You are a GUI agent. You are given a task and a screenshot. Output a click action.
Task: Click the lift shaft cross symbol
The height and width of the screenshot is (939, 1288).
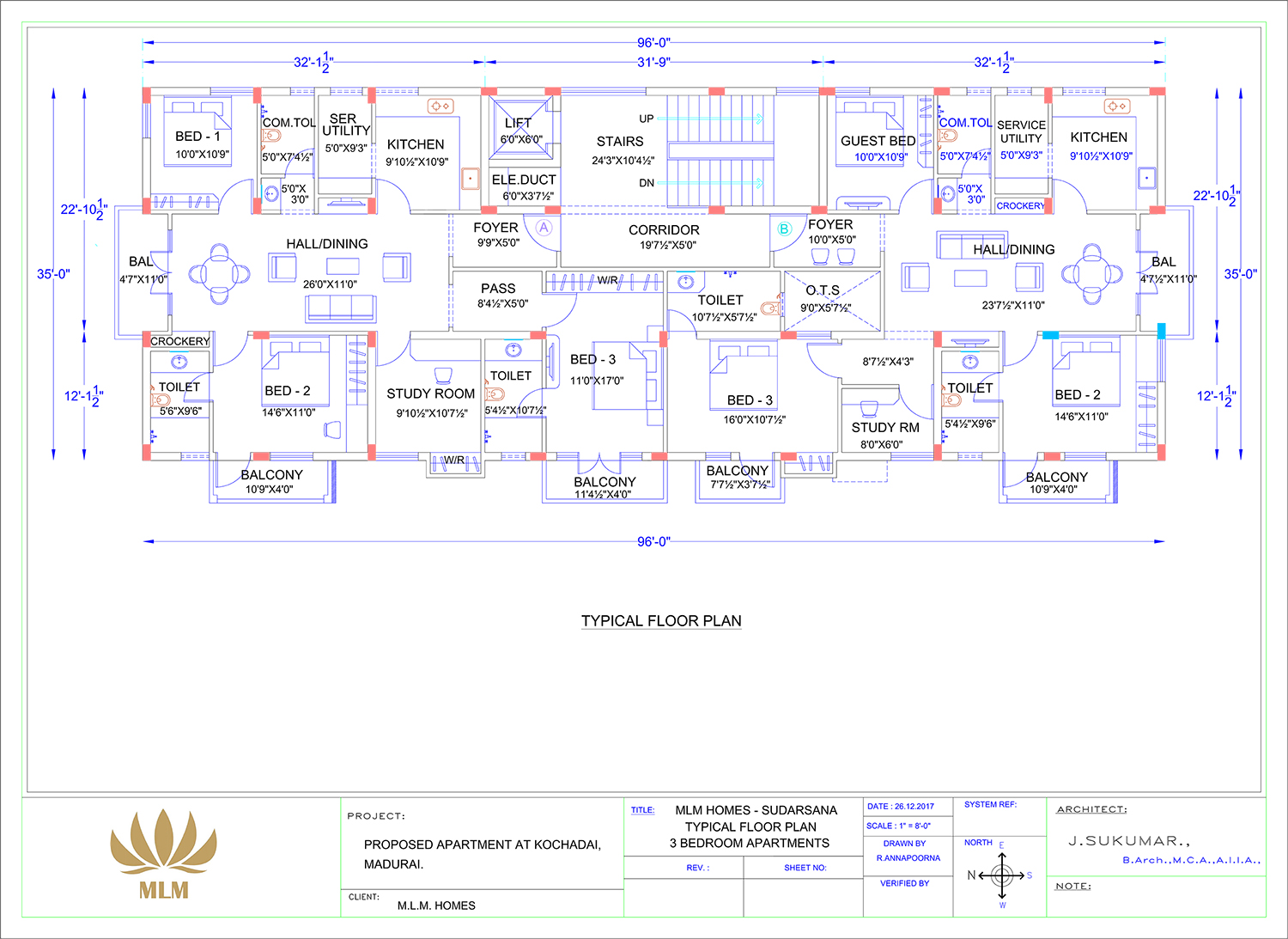521,127
